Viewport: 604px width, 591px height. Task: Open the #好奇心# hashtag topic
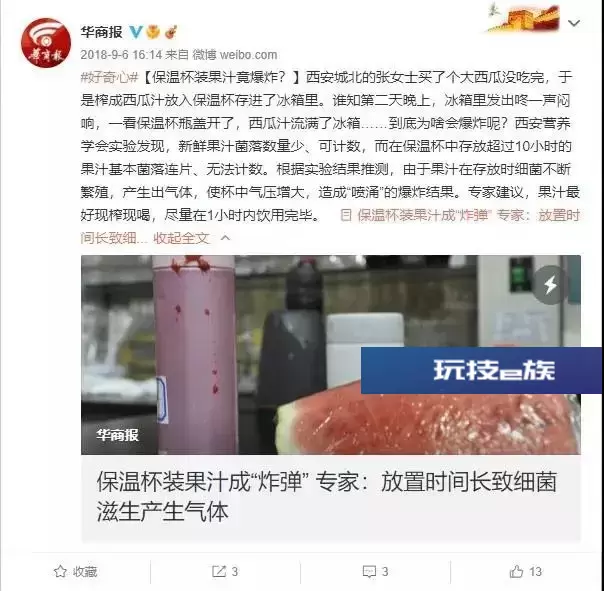point(109,77)
